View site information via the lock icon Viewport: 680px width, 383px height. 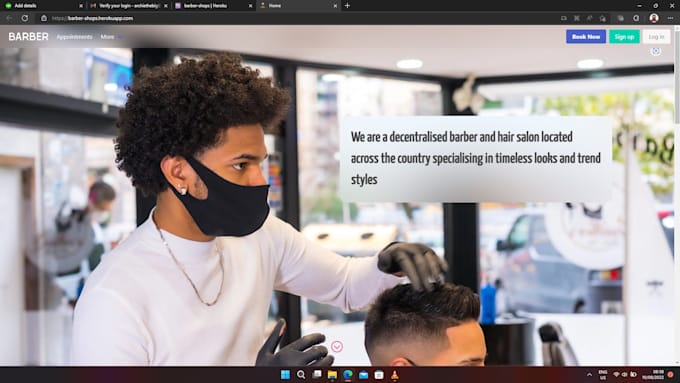44,18
